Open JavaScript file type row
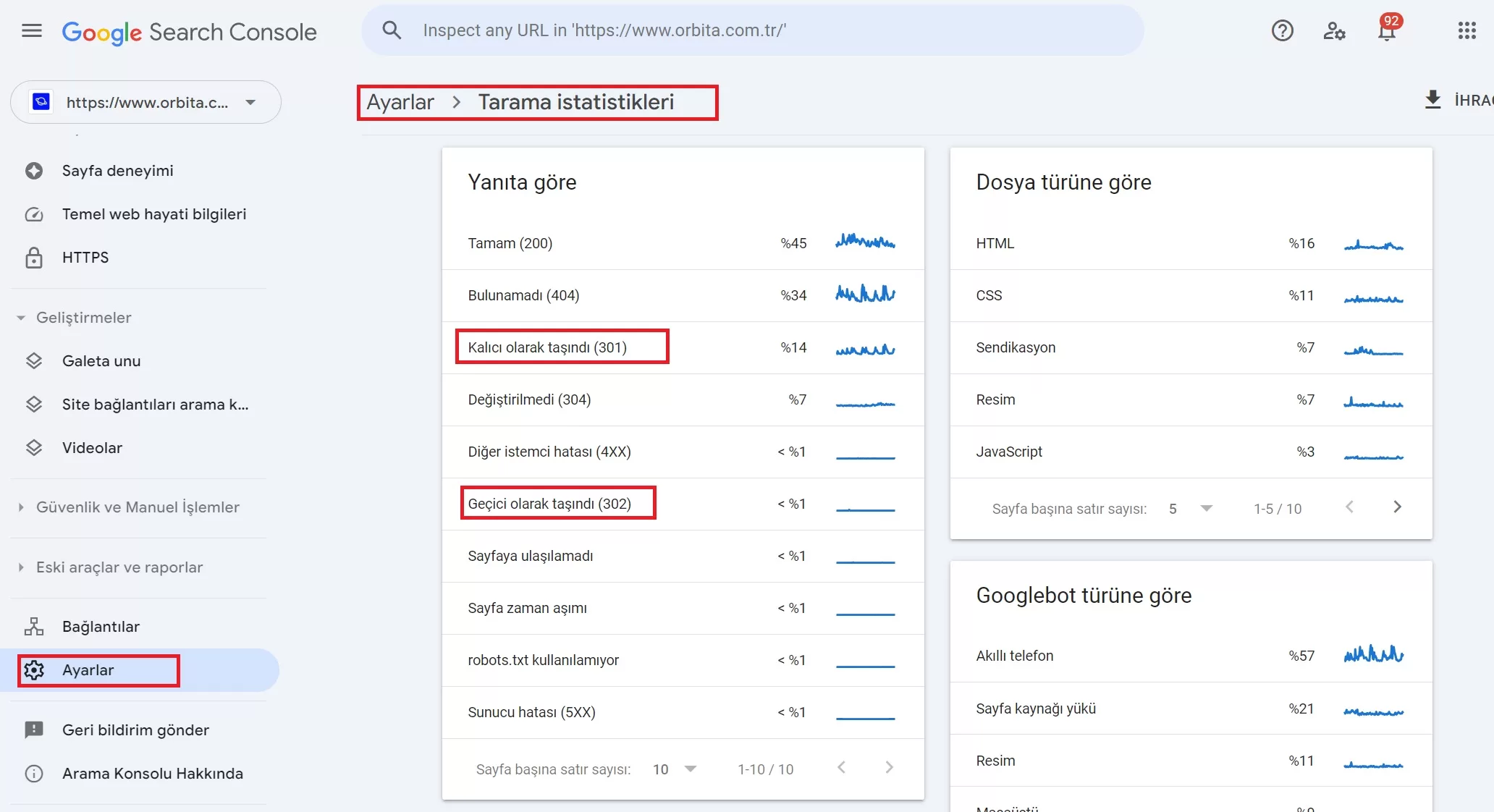 (1191, 452)
